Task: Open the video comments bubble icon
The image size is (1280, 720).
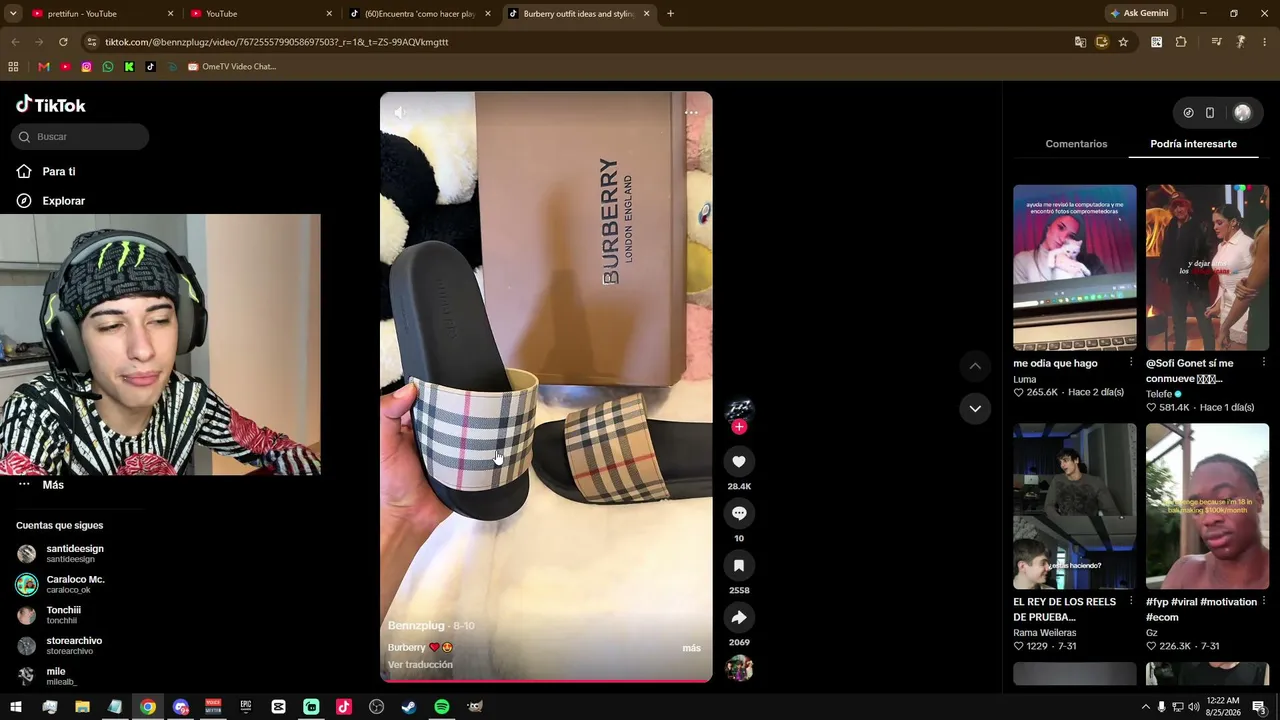Action: (739, 514)
